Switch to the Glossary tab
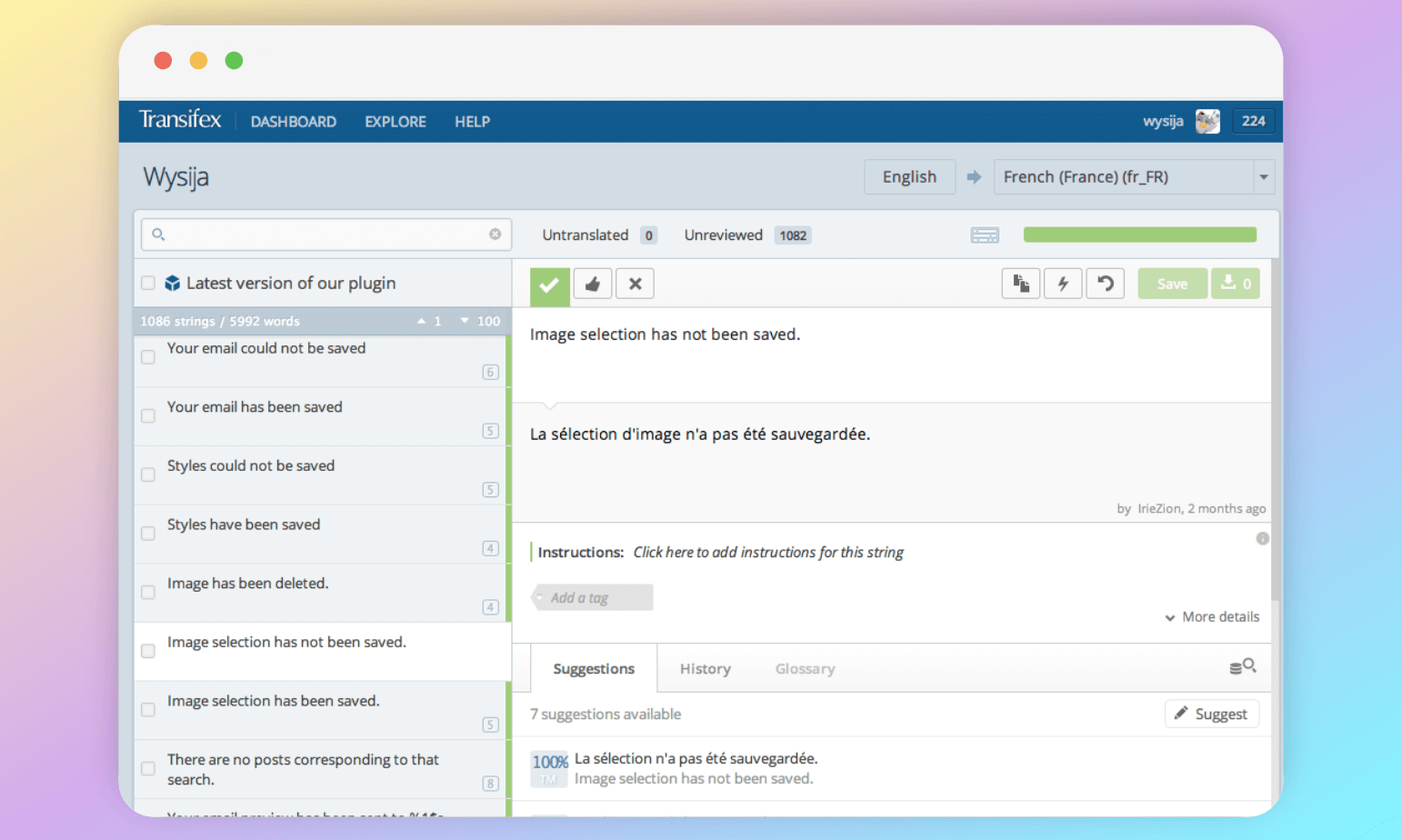The height and width of the screenshot is (840, 1402). pyautogui.click(x=805, y=668)
